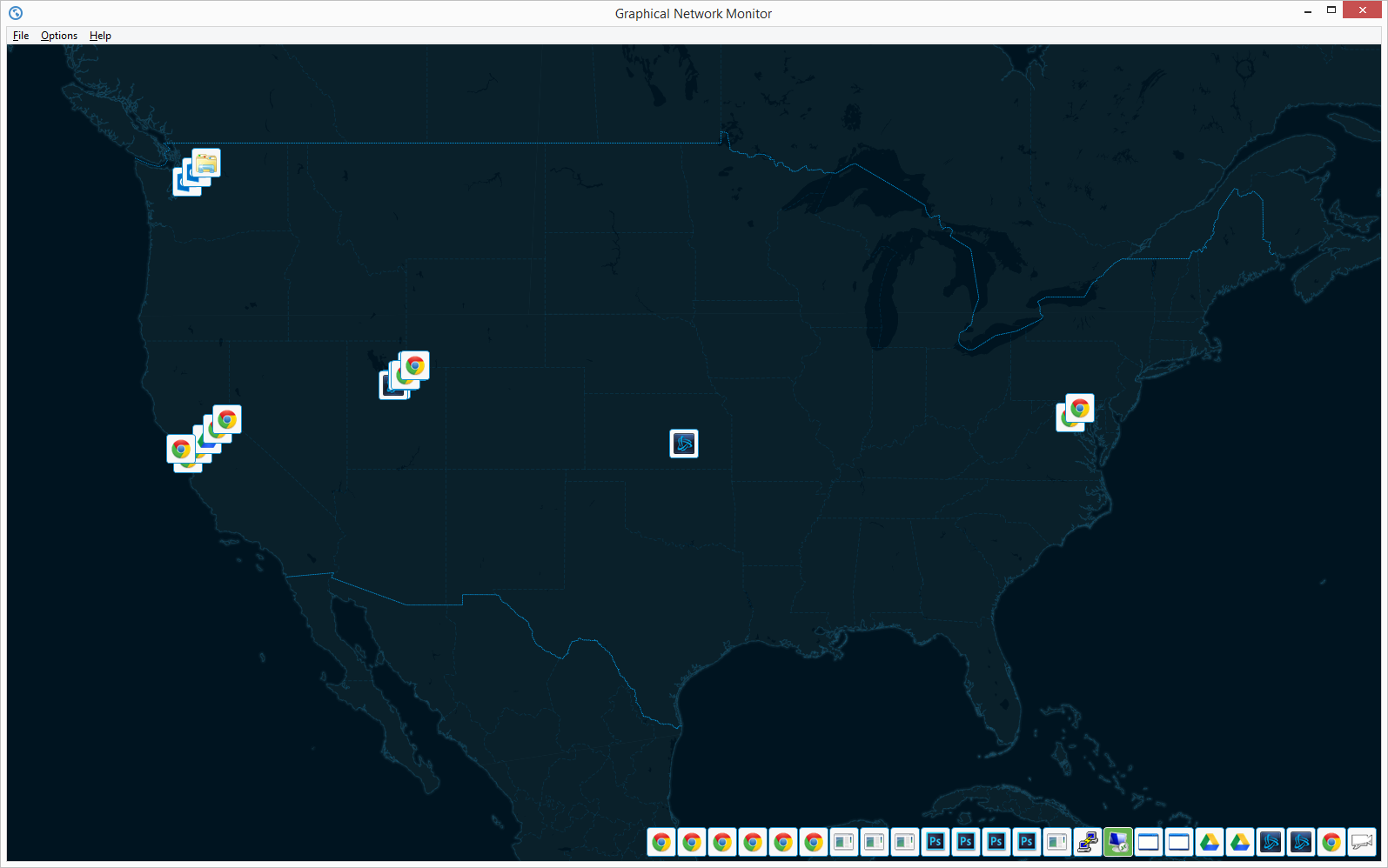Select the top Chrome icon near Washington DC
Image resolution: width=1388 pixels, height=868 pixels.
(x=1080, y=408)
